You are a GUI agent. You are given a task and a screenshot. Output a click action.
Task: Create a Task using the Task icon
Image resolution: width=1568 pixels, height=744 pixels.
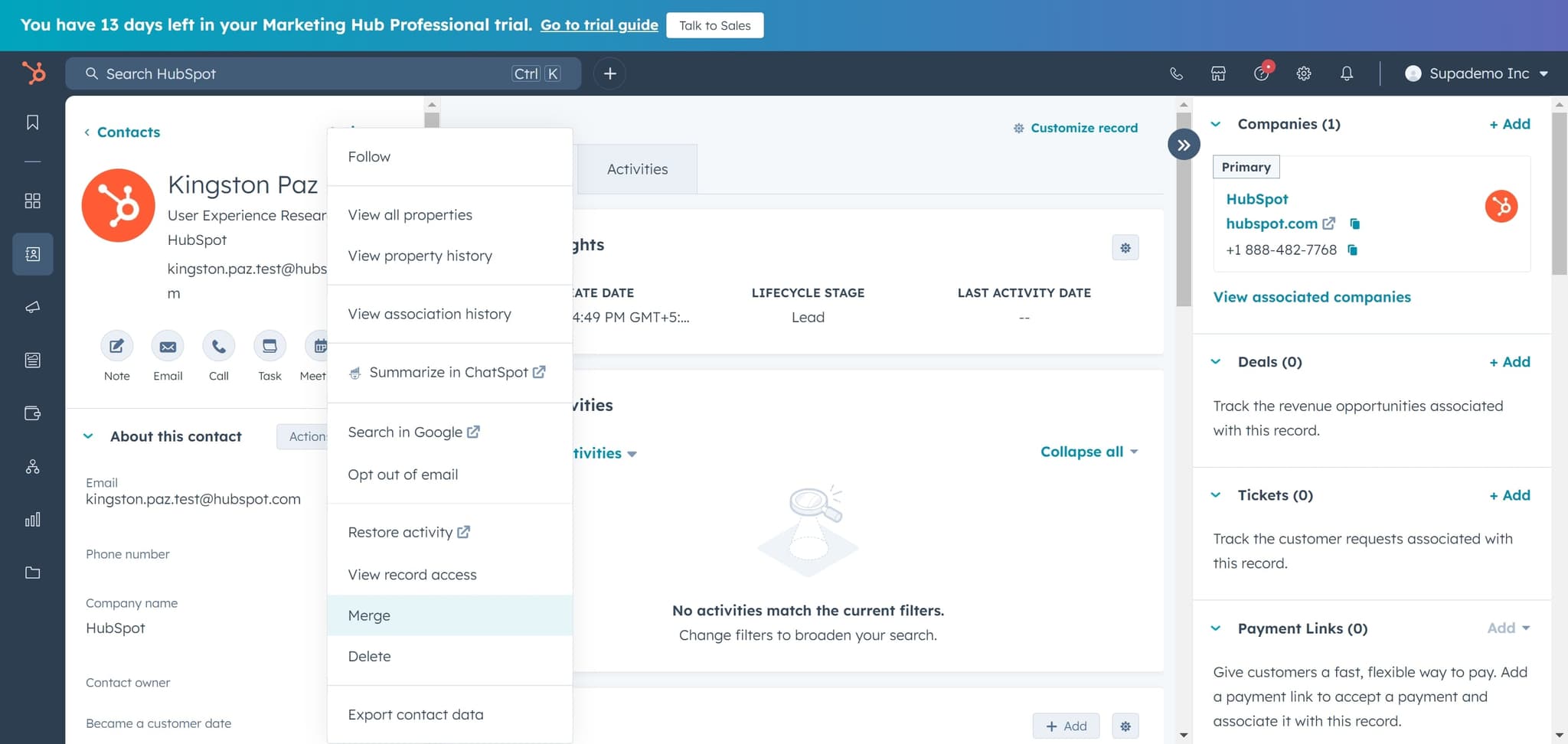tap(269, 347)
